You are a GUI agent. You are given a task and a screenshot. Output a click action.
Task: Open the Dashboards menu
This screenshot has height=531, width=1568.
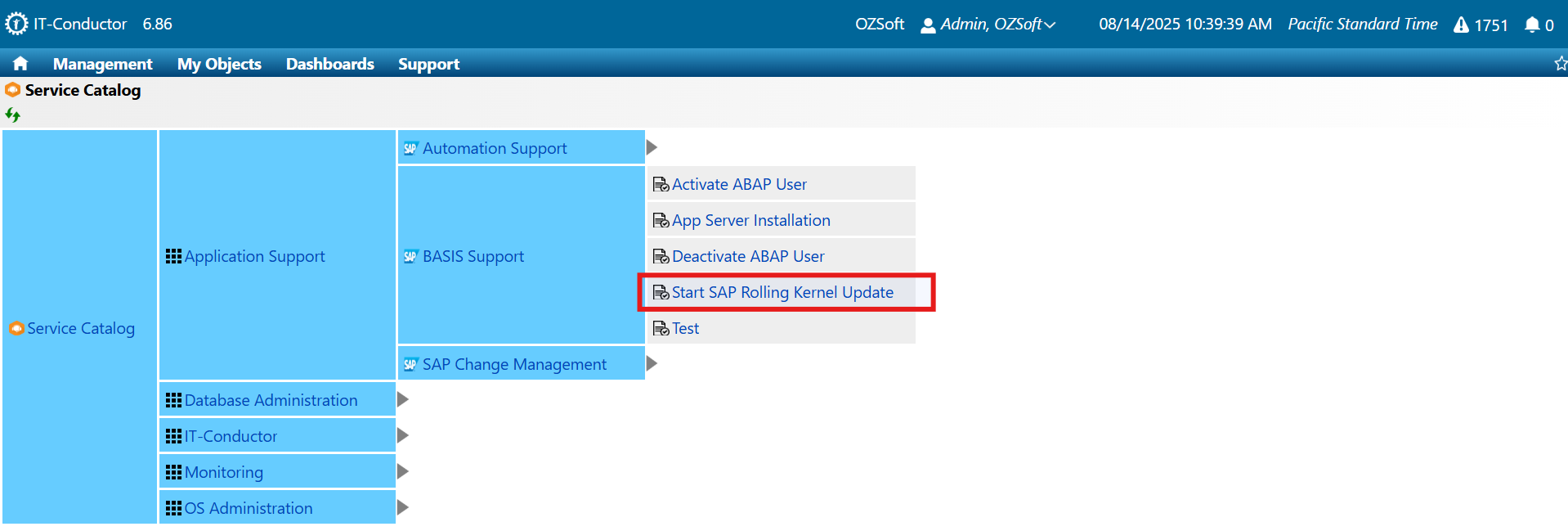click(x=329, y=64)
